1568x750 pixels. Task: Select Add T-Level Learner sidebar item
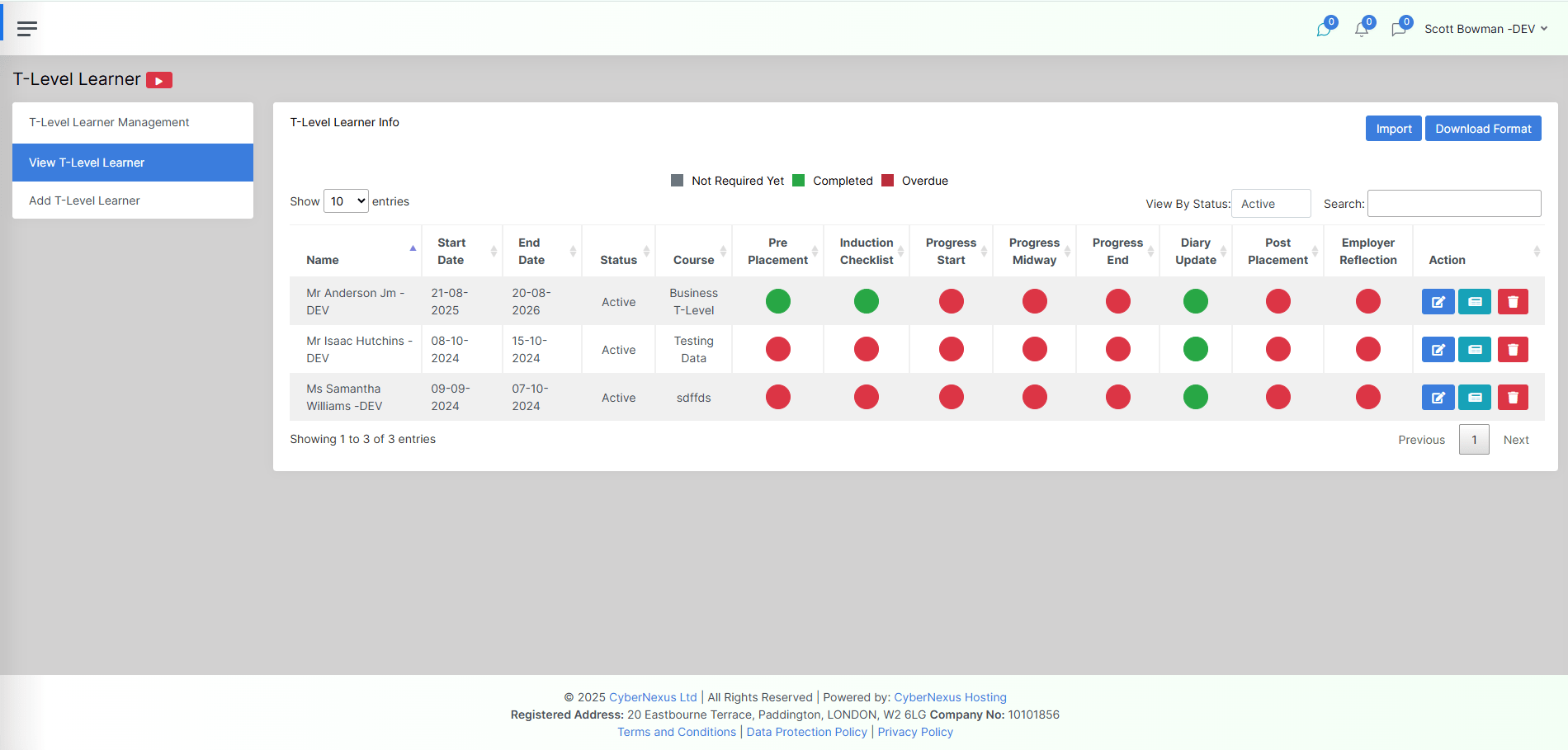[x=84, y=200]
